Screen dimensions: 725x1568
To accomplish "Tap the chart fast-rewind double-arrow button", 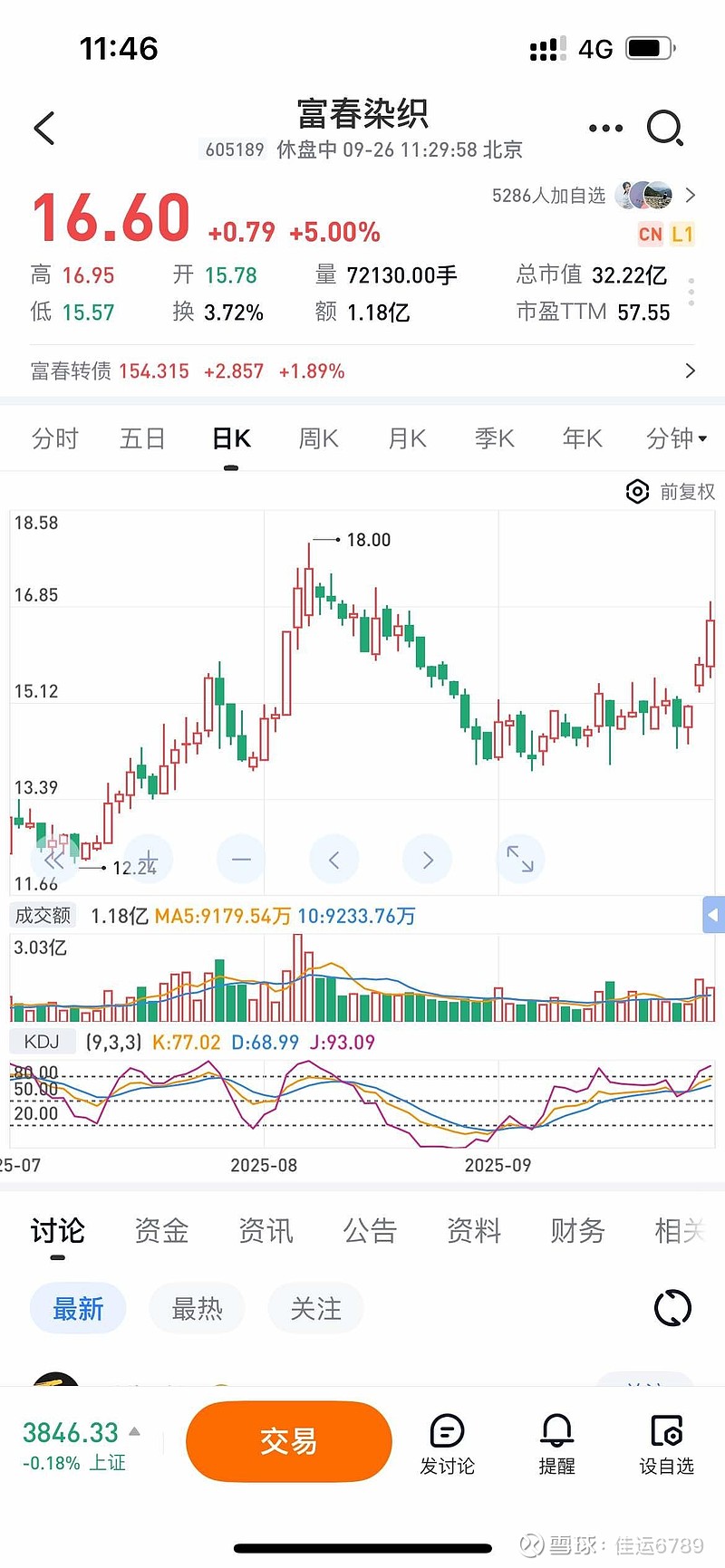I will tap(54, 859).
